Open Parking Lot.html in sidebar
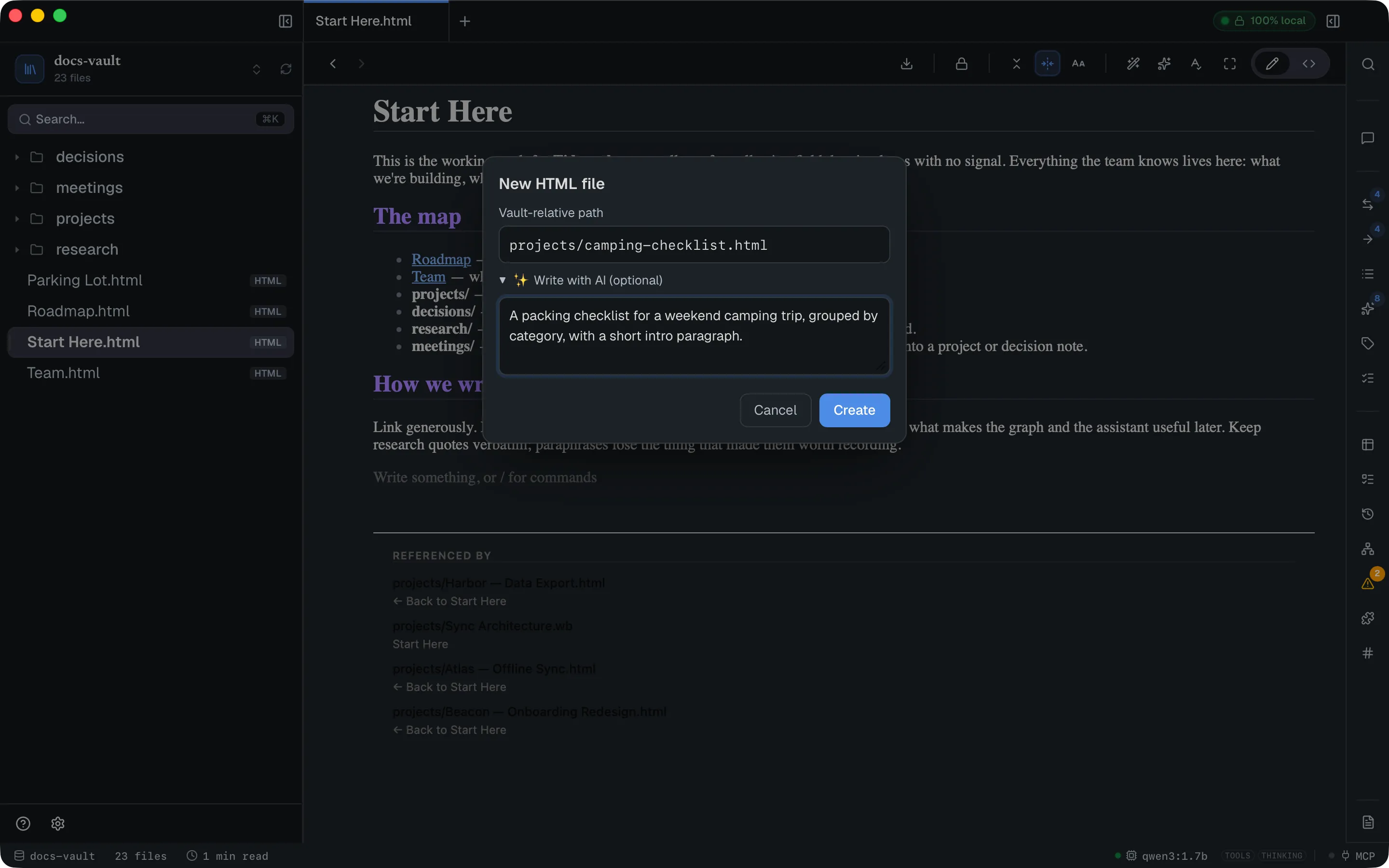This screenshot has height=868, width=1389. (x=150, y=280)
